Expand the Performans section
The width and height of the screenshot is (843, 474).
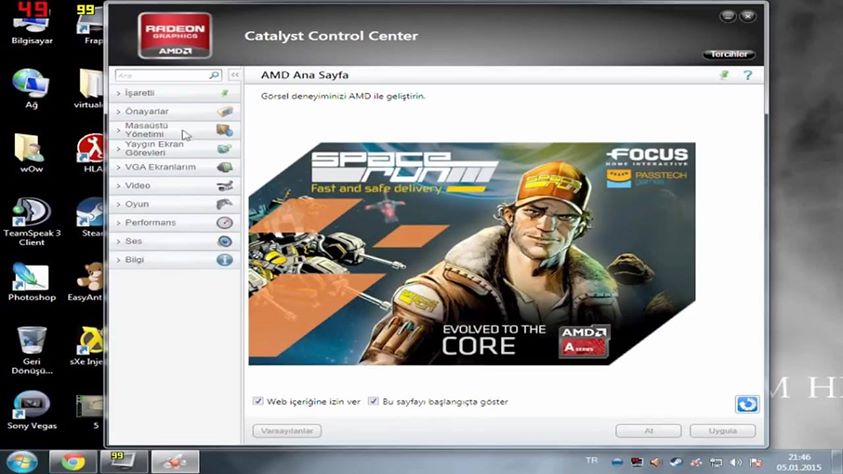(174, 222)
